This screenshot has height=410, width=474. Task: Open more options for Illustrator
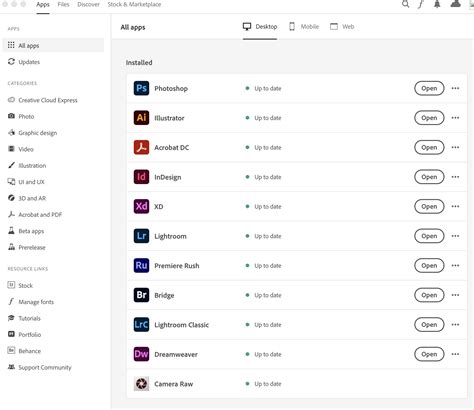455,118
